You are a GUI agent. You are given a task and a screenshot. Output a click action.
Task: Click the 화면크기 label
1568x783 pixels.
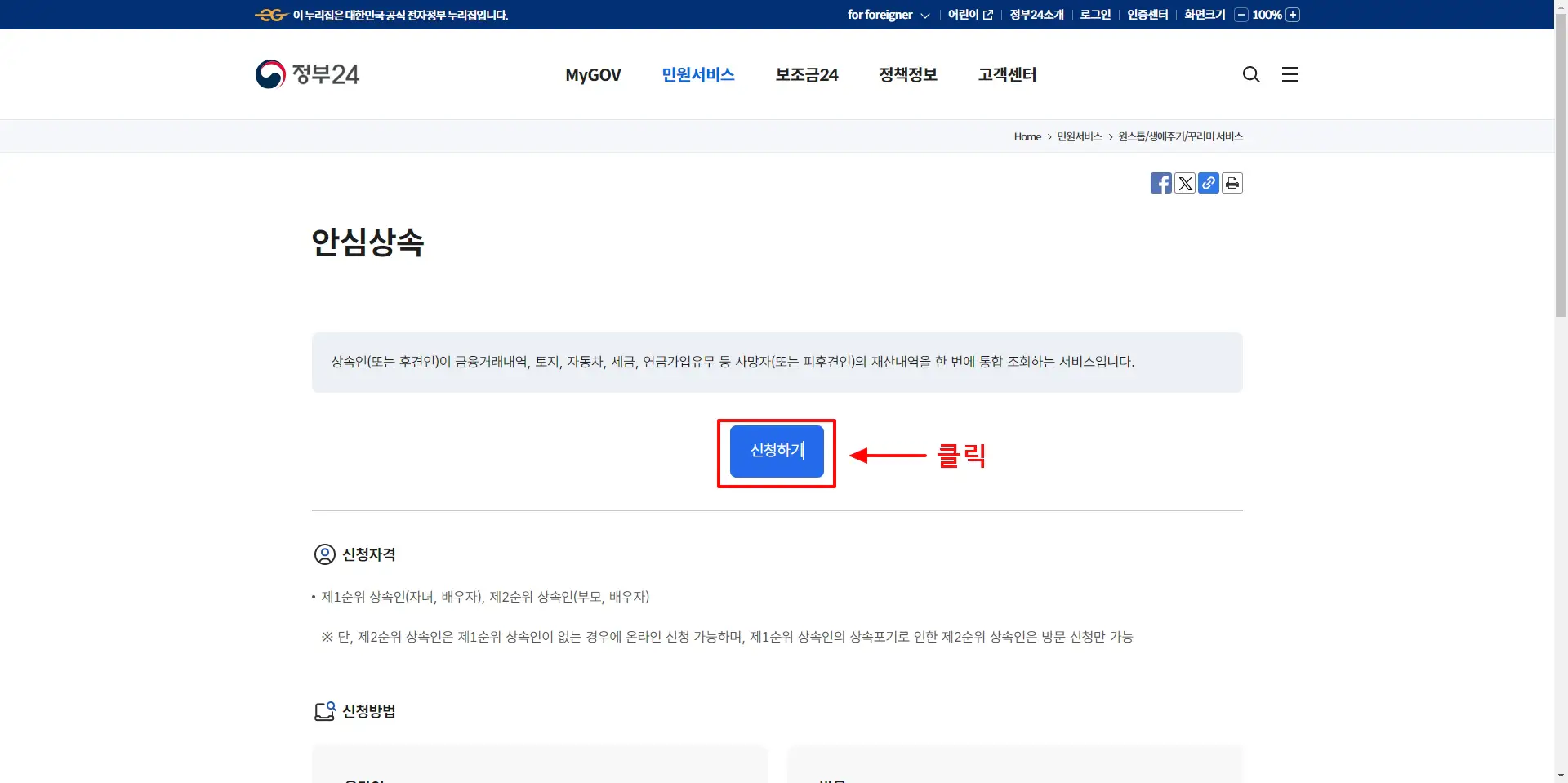pos(1205,15)
